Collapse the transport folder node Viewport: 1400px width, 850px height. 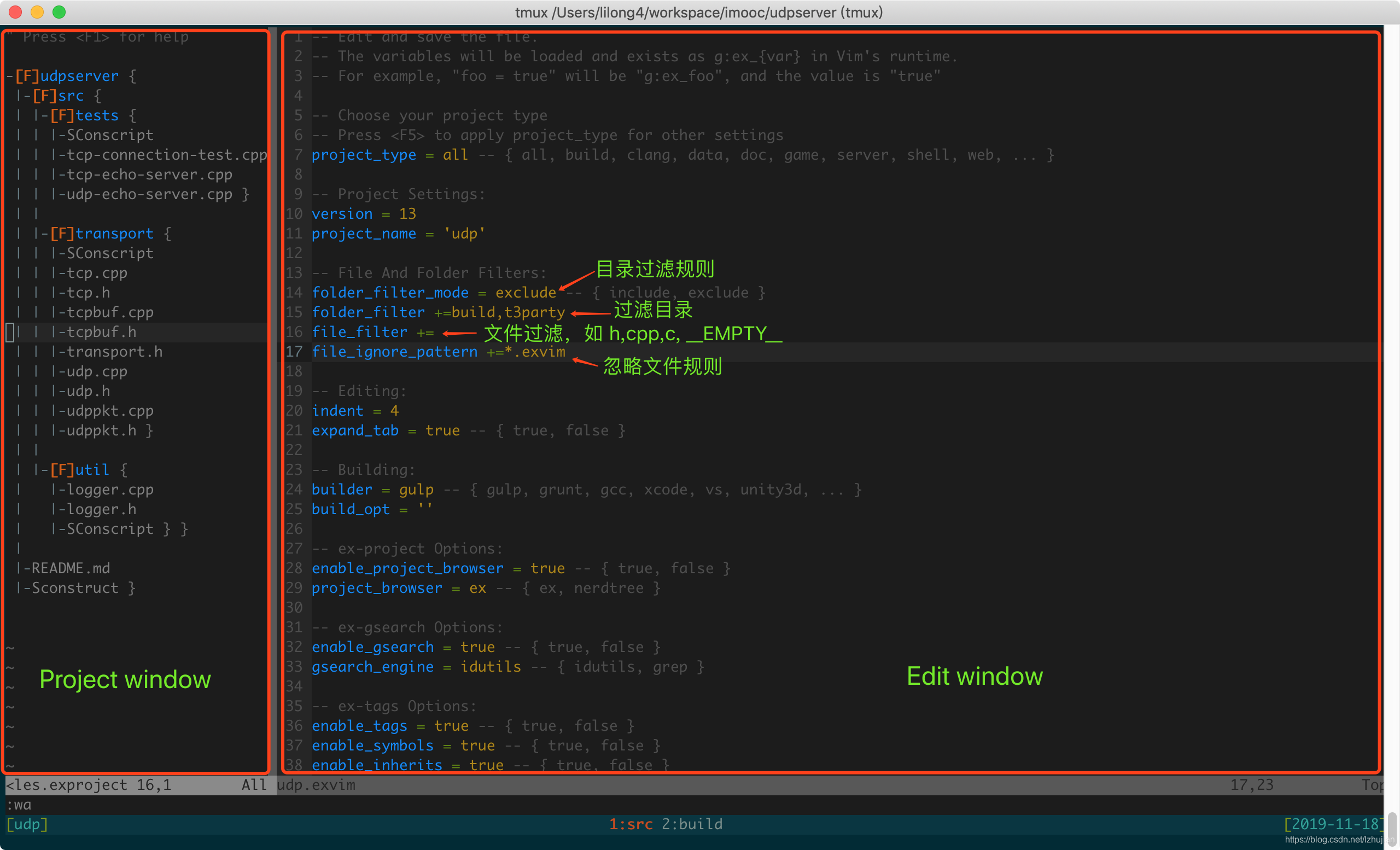tap(114, 234)
